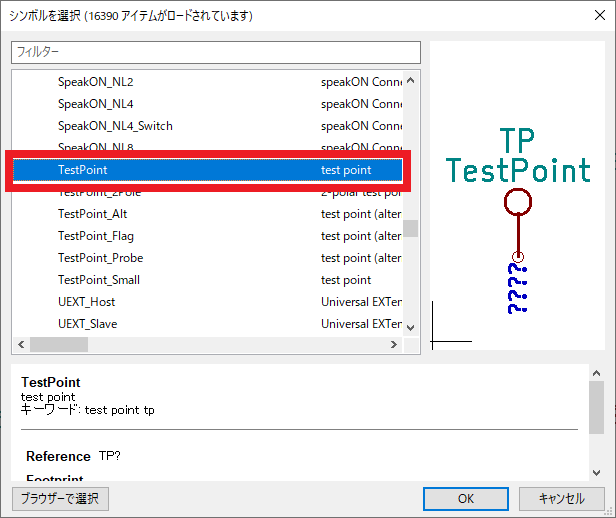This screenshot has height=518, width=616.
Task: Select SpeakON_NL2 symbol in list
Action: coord(96,81)
